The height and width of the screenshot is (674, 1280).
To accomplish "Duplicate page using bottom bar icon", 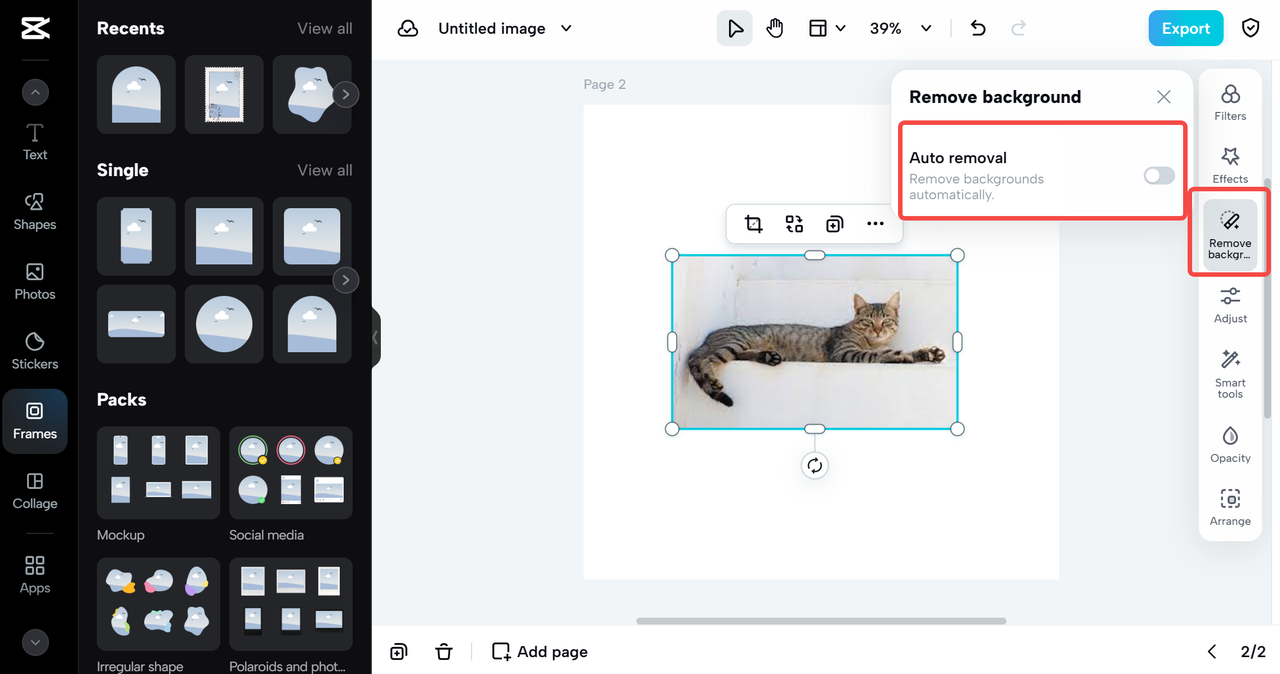I will pos(399,652).
